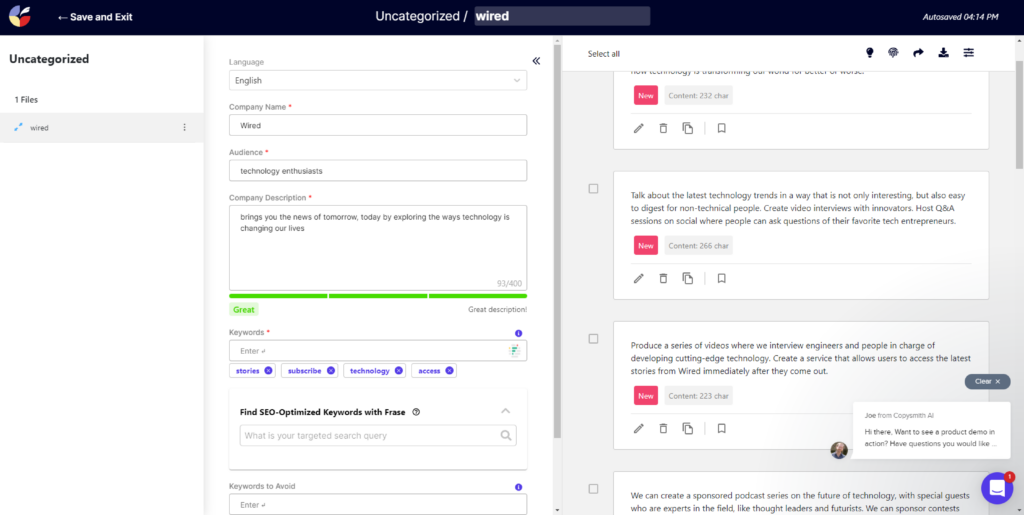Viewport: 1024px width, 515px height.
Task: Click the share arrow icon in toolbar
Action: [x=918, y=53]
